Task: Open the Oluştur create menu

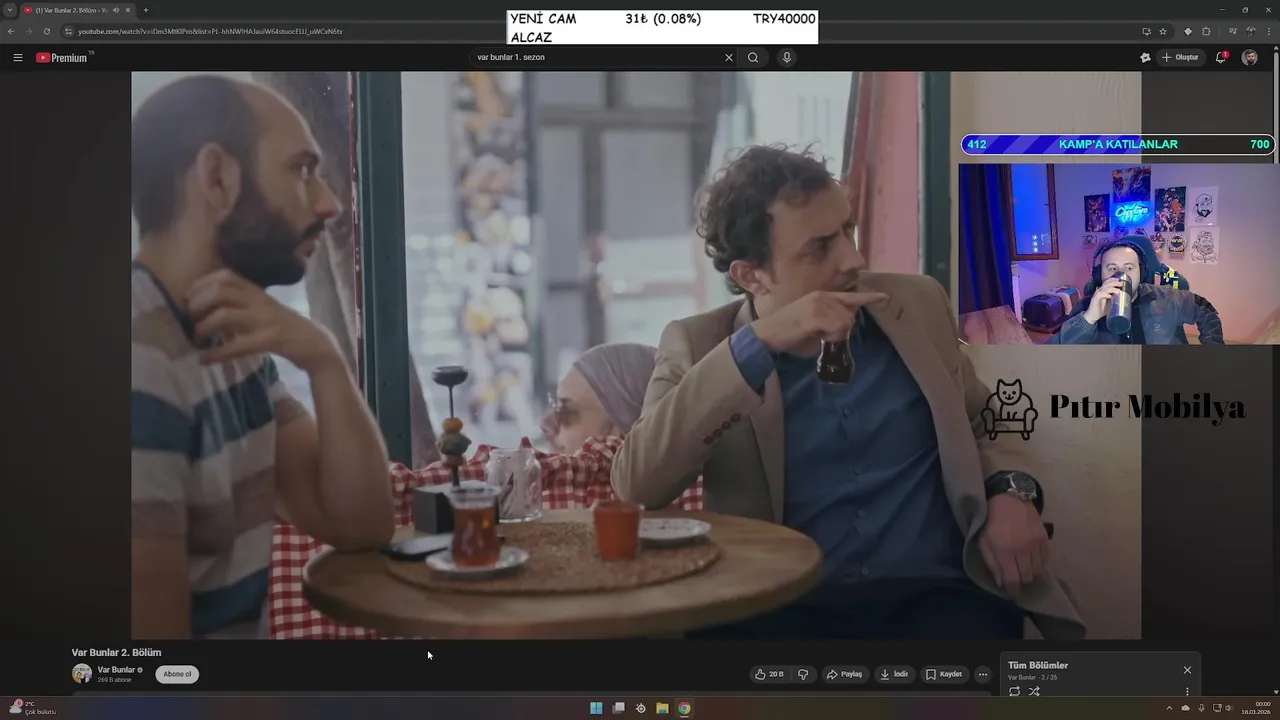Action: coord(1180,57)
